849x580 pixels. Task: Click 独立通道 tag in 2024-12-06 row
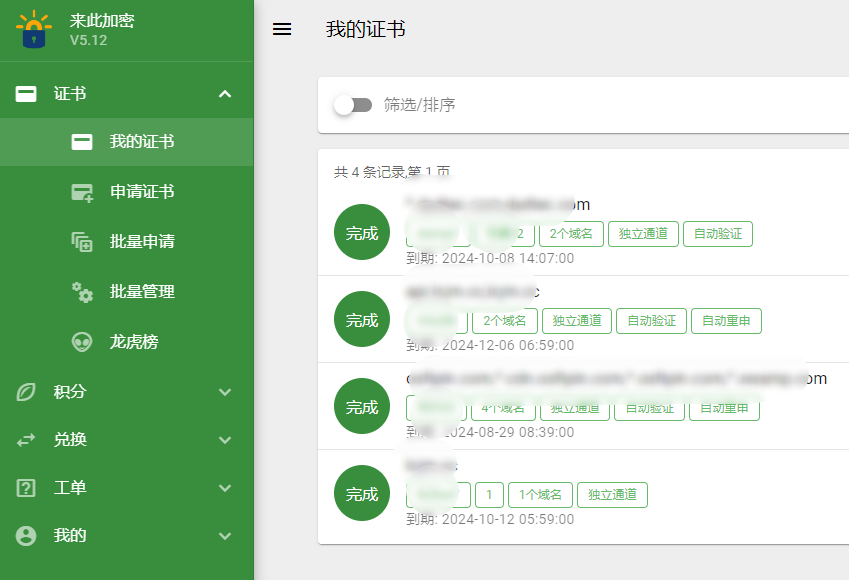577,321
